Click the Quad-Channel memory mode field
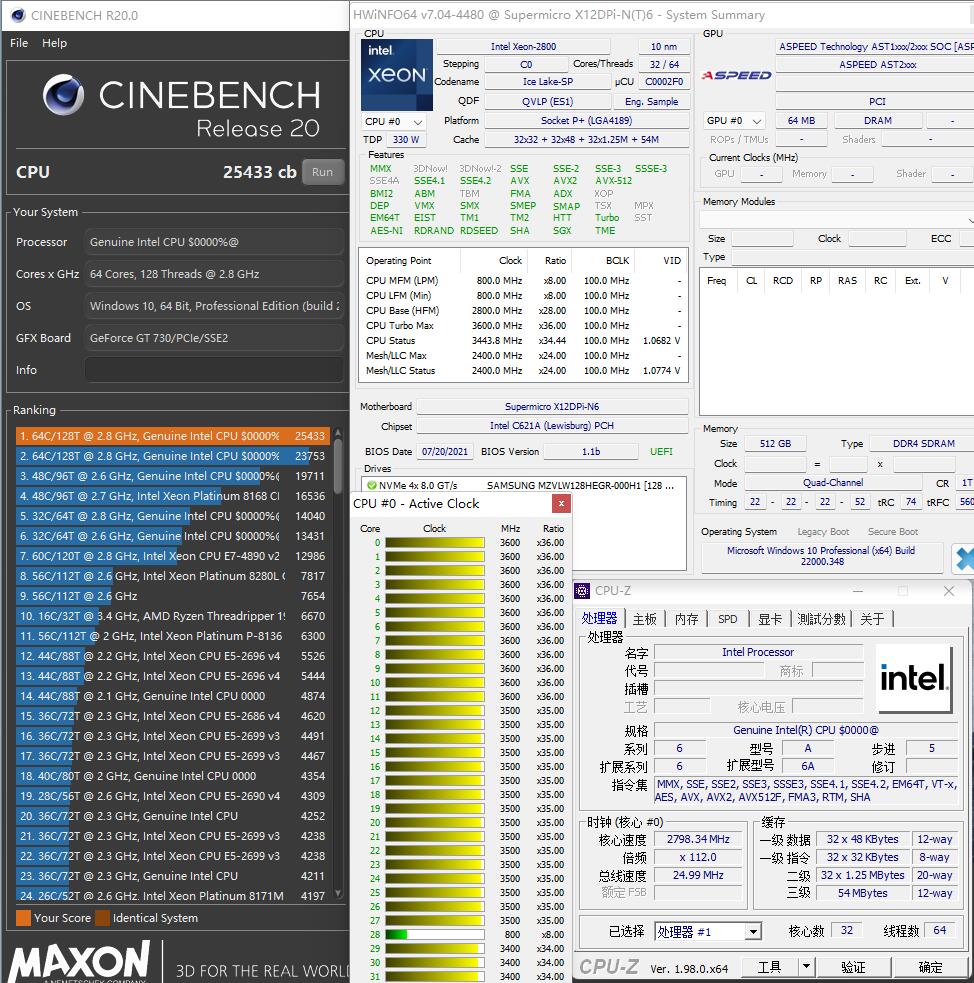 pos(833,483)
